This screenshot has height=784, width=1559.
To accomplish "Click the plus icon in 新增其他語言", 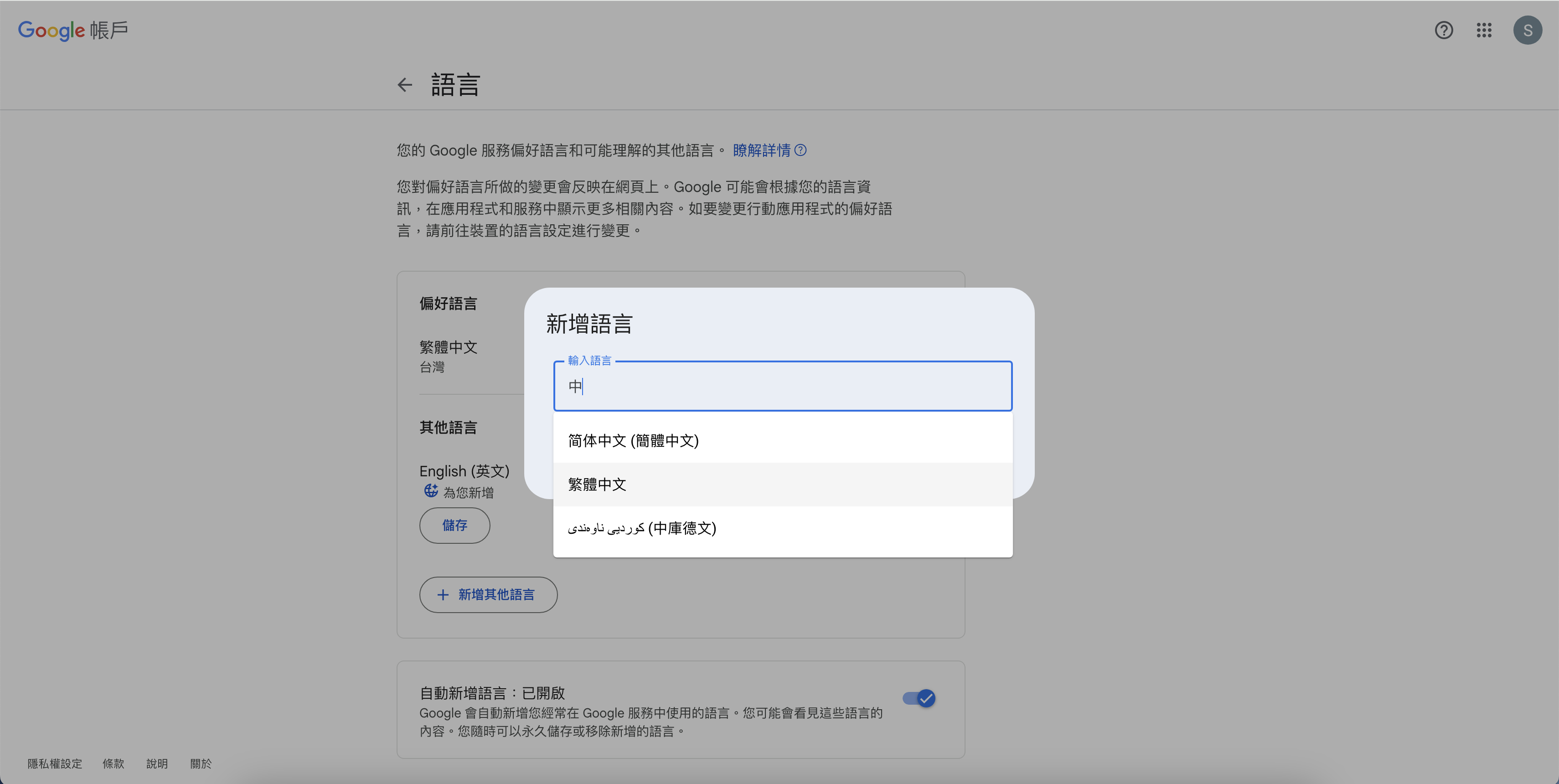I will pyautogui.click(x=443, y=595).
